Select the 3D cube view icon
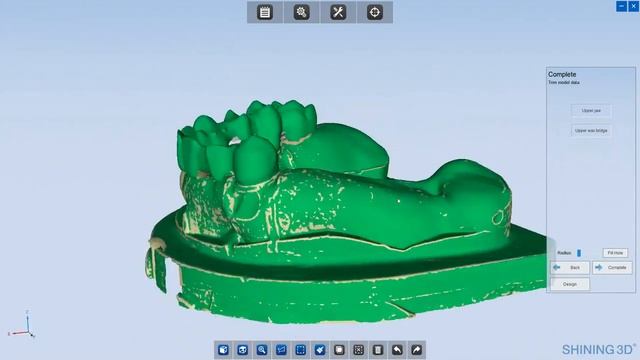 pyautogui.click(x=223, y=350)
